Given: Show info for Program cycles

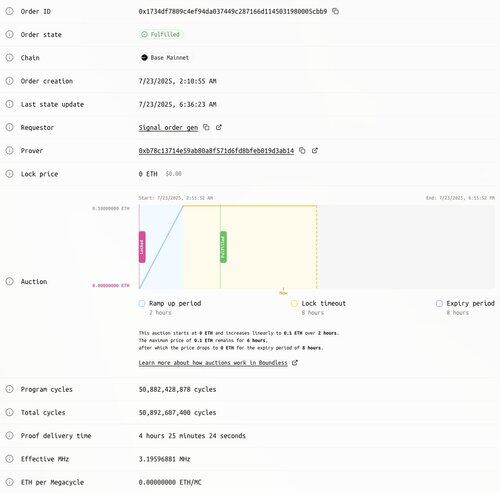Looking at the screenshot, I should [x=10, y=389].
